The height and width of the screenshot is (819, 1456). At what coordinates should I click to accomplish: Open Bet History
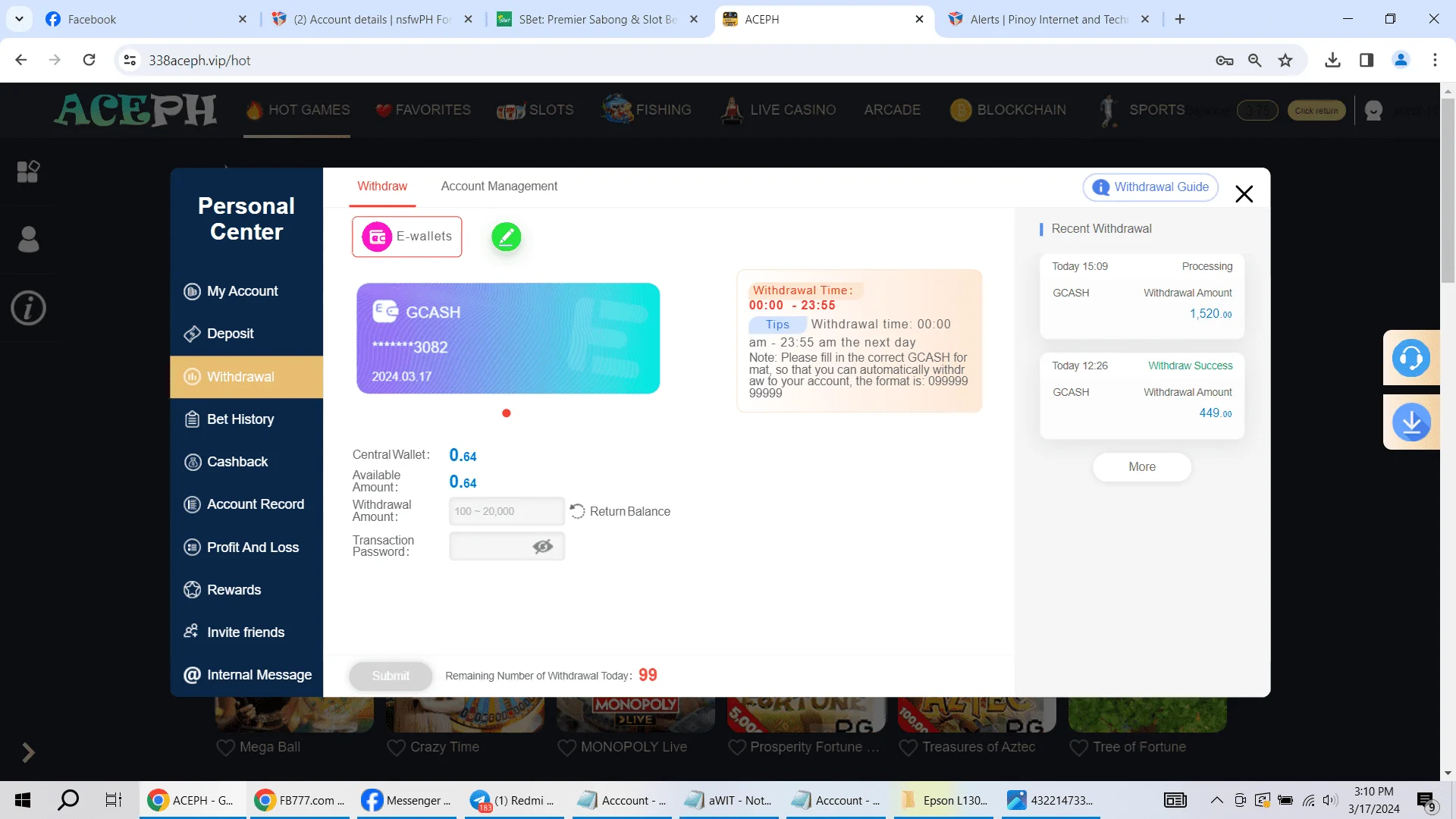246,419
